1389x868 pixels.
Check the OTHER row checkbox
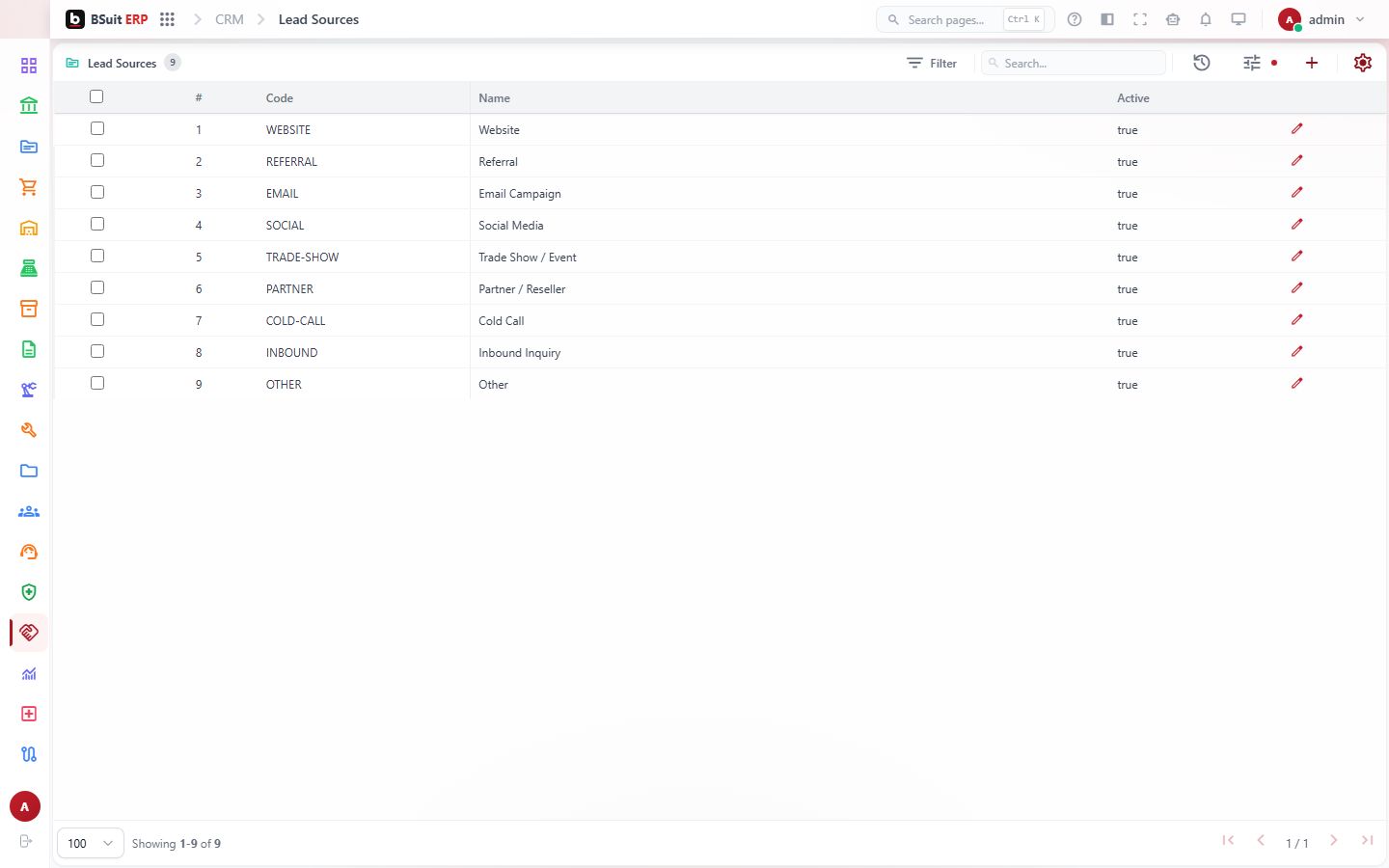pos(97,383)
